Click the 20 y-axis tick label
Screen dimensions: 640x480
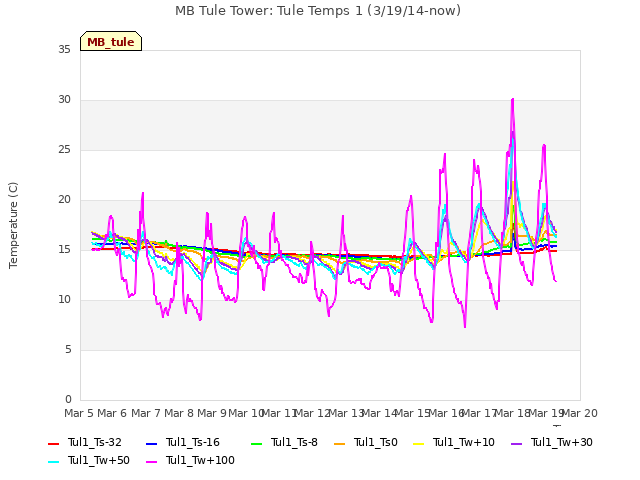(x=64, y=200)
